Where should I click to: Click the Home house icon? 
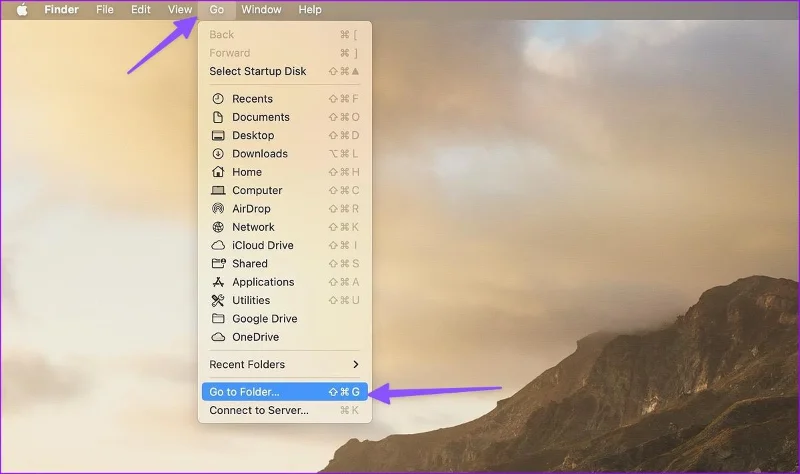tap(218, 172)
